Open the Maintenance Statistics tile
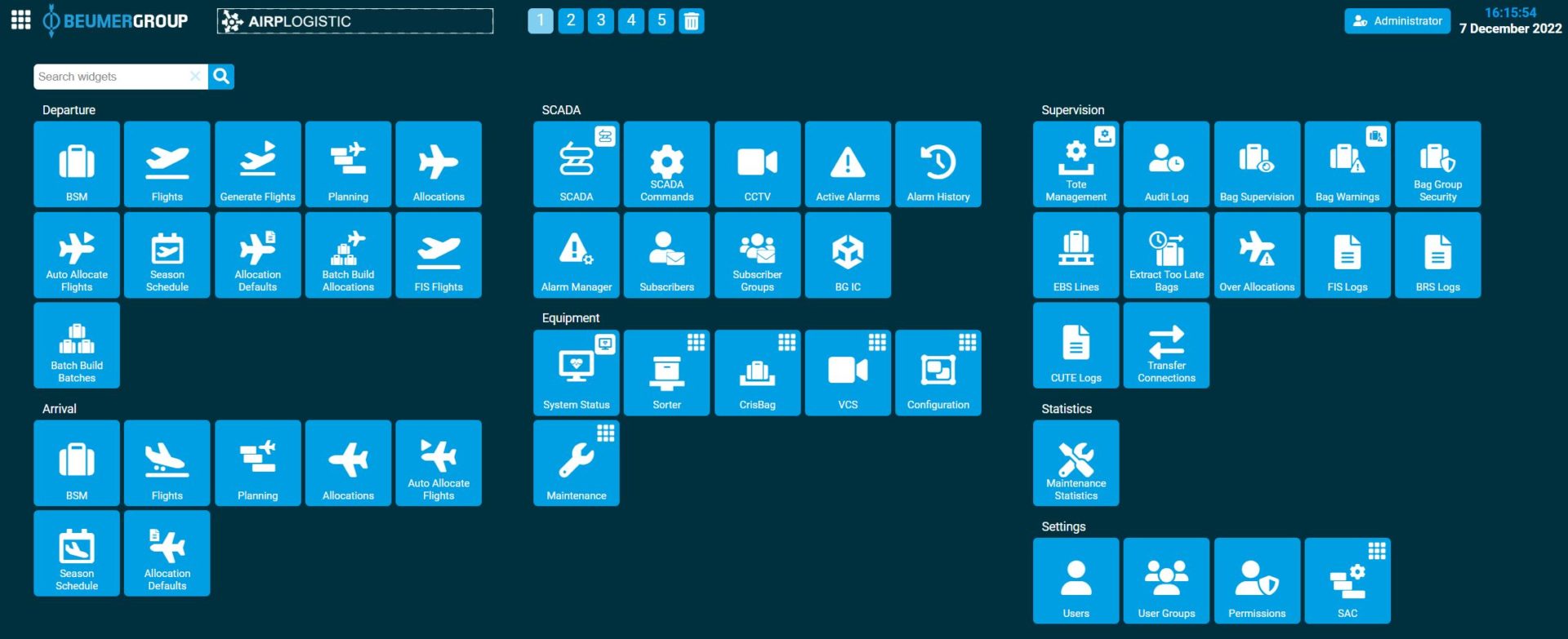Image resolution: width=1568 pixels, height=639 pixels. (x=1076, y=464)
